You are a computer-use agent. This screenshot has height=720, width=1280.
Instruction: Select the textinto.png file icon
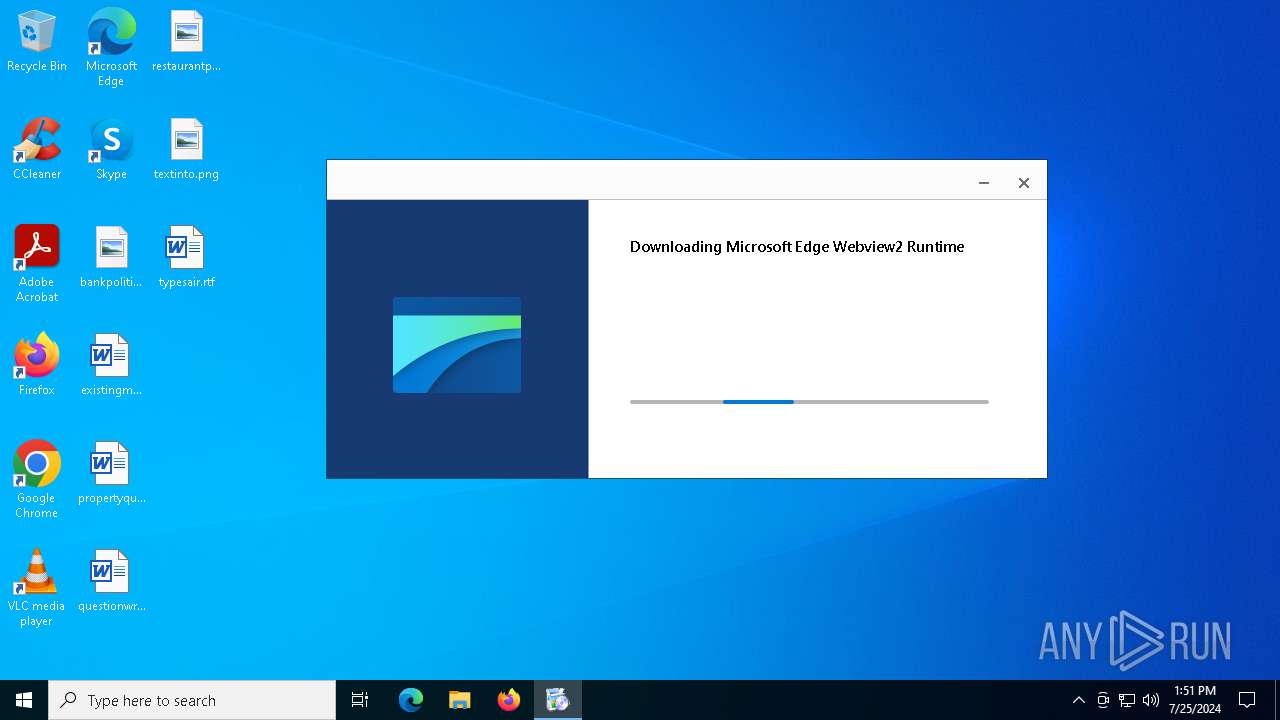(186, 150)
